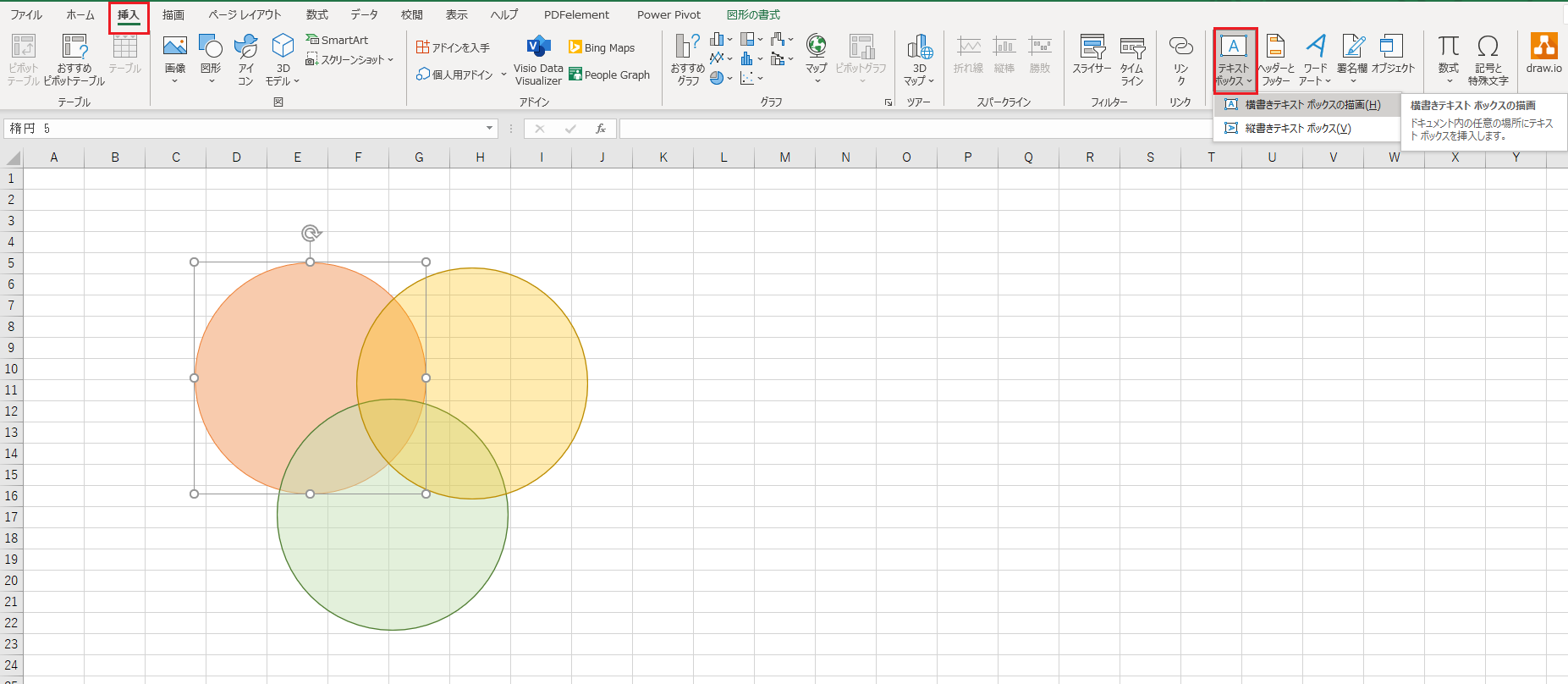Click the アドインを入手 button
1568x684 pixels.
coord(453,47)
